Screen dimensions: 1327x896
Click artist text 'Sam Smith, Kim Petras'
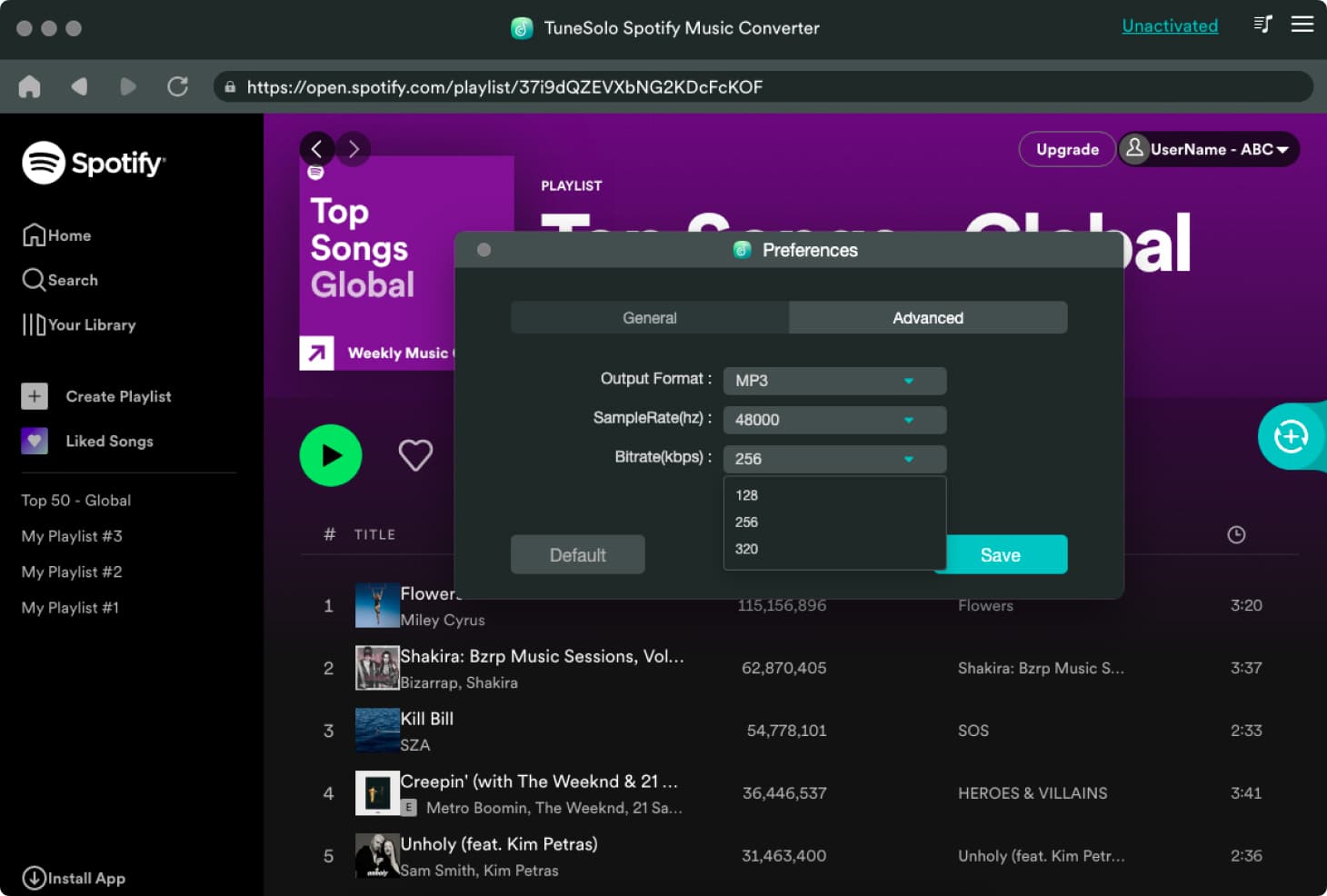pyautogui.click(x=480, y=871)
